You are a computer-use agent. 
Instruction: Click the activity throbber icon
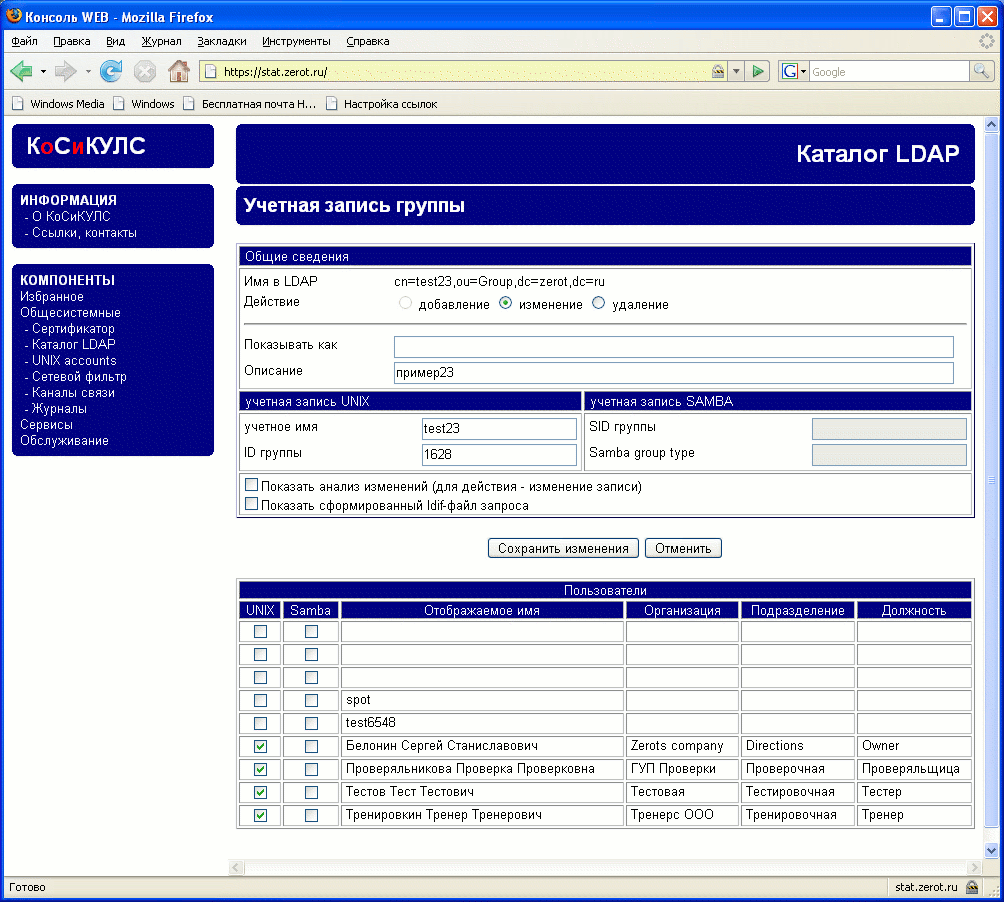pos(987,41)
